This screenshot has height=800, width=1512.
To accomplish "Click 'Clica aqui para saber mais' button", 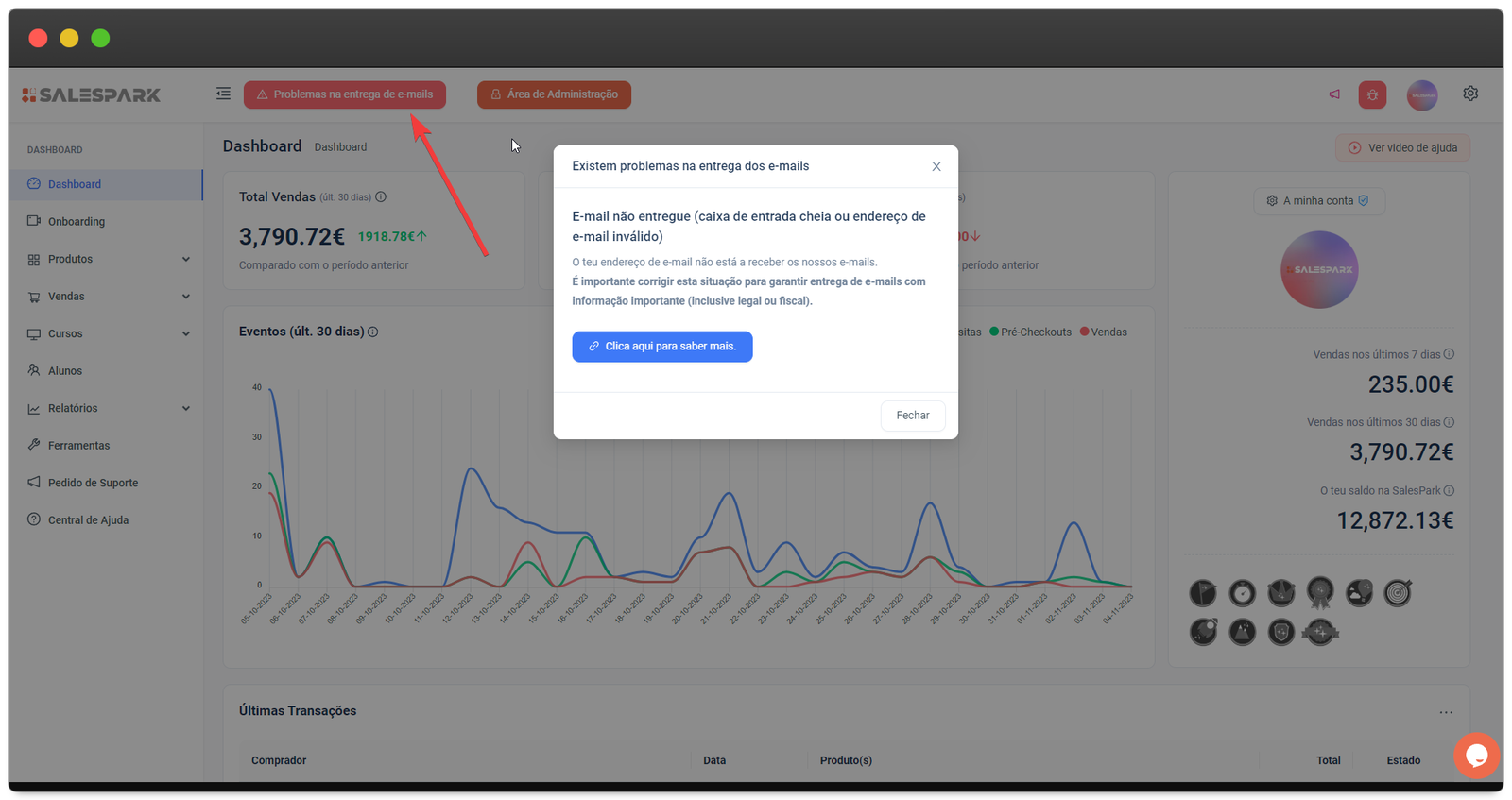I will (x=661, y=347).
